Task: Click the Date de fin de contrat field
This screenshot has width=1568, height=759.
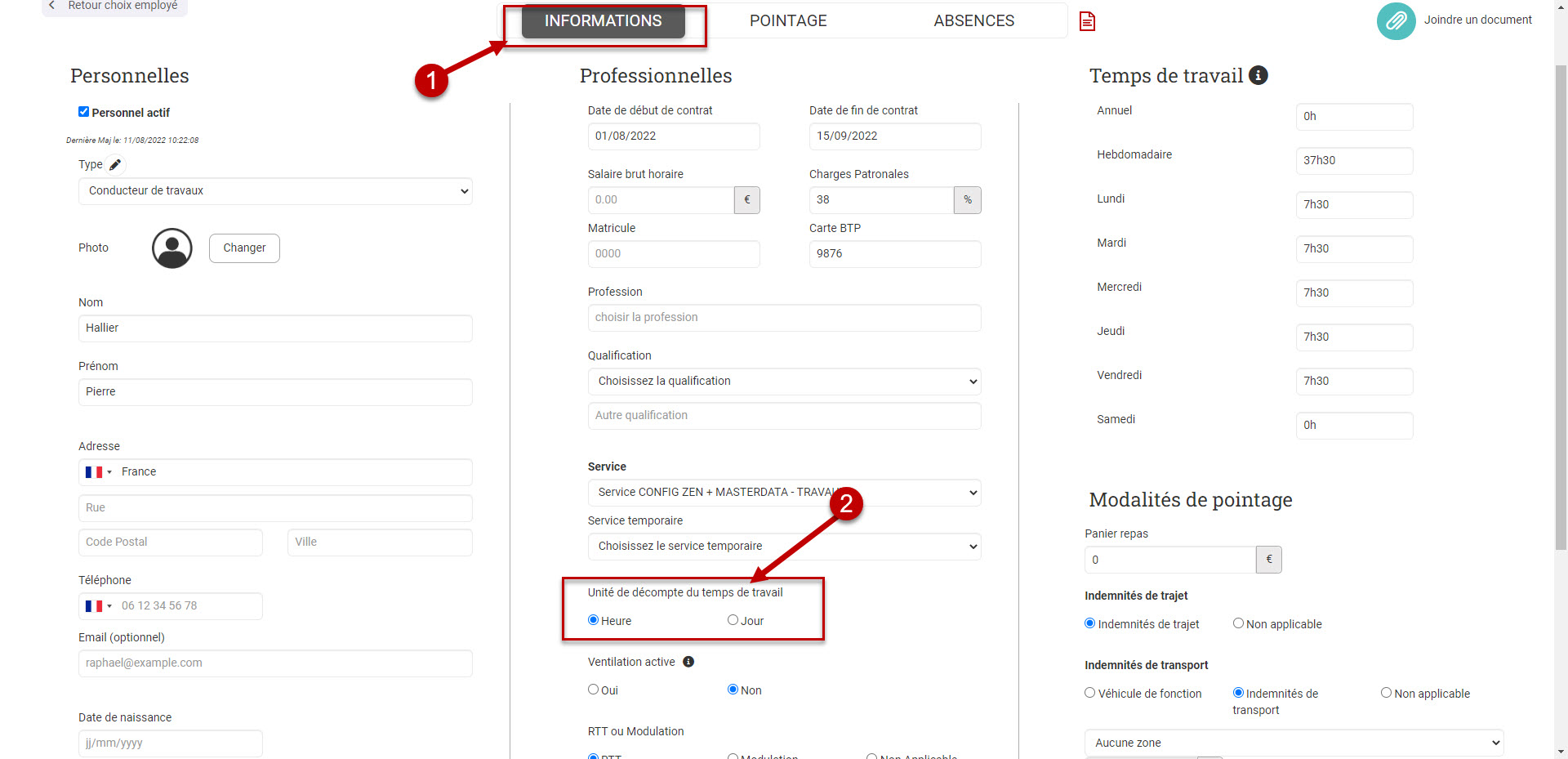Action: tap(895, 136)
